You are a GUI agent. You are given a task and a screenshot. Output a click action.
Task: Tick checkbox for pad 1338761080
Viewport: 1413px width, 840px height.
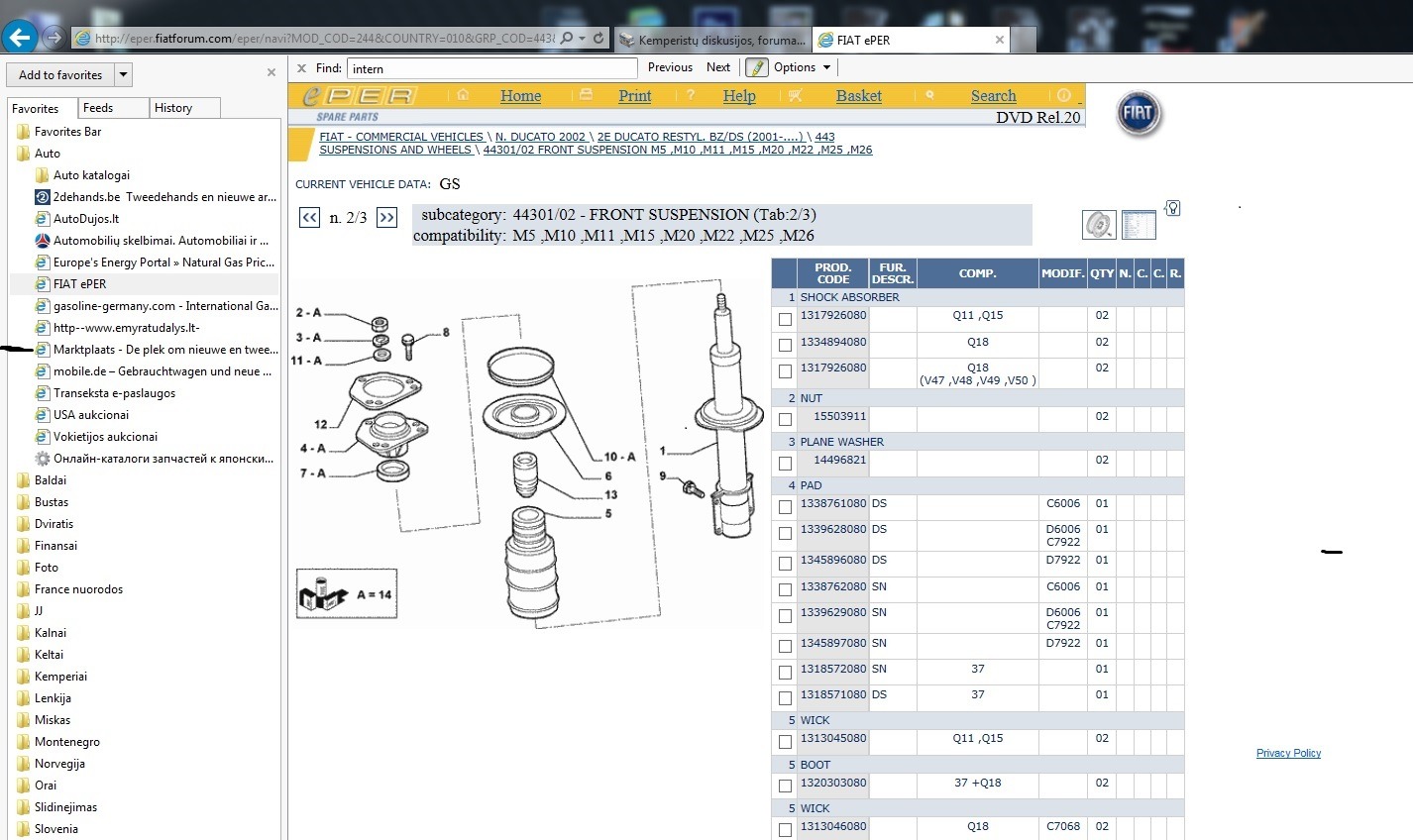(786, 506)
